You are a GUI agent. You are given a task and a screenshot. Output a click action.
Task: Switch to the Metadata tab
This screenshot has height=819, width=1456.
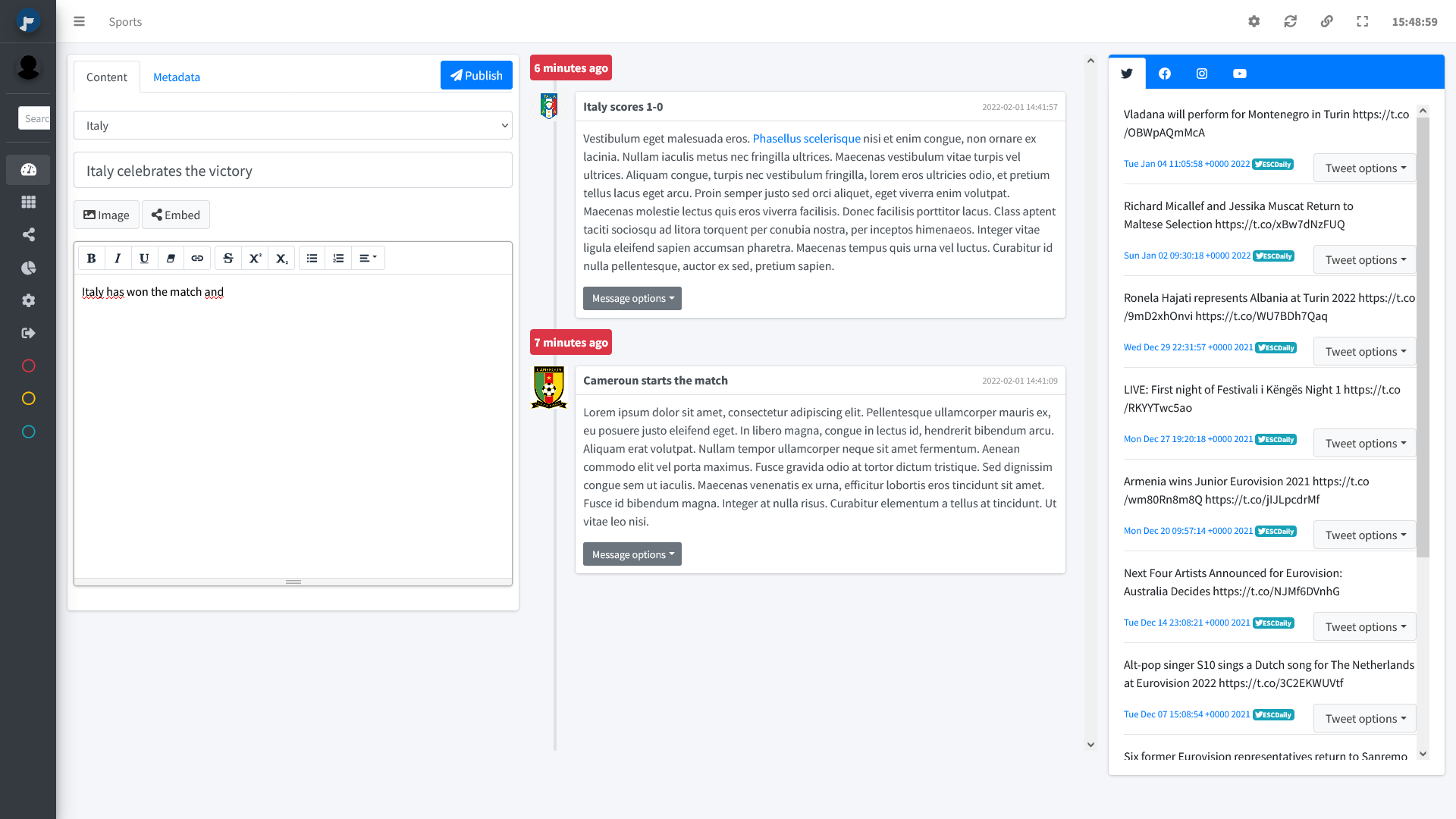[176, 76]
